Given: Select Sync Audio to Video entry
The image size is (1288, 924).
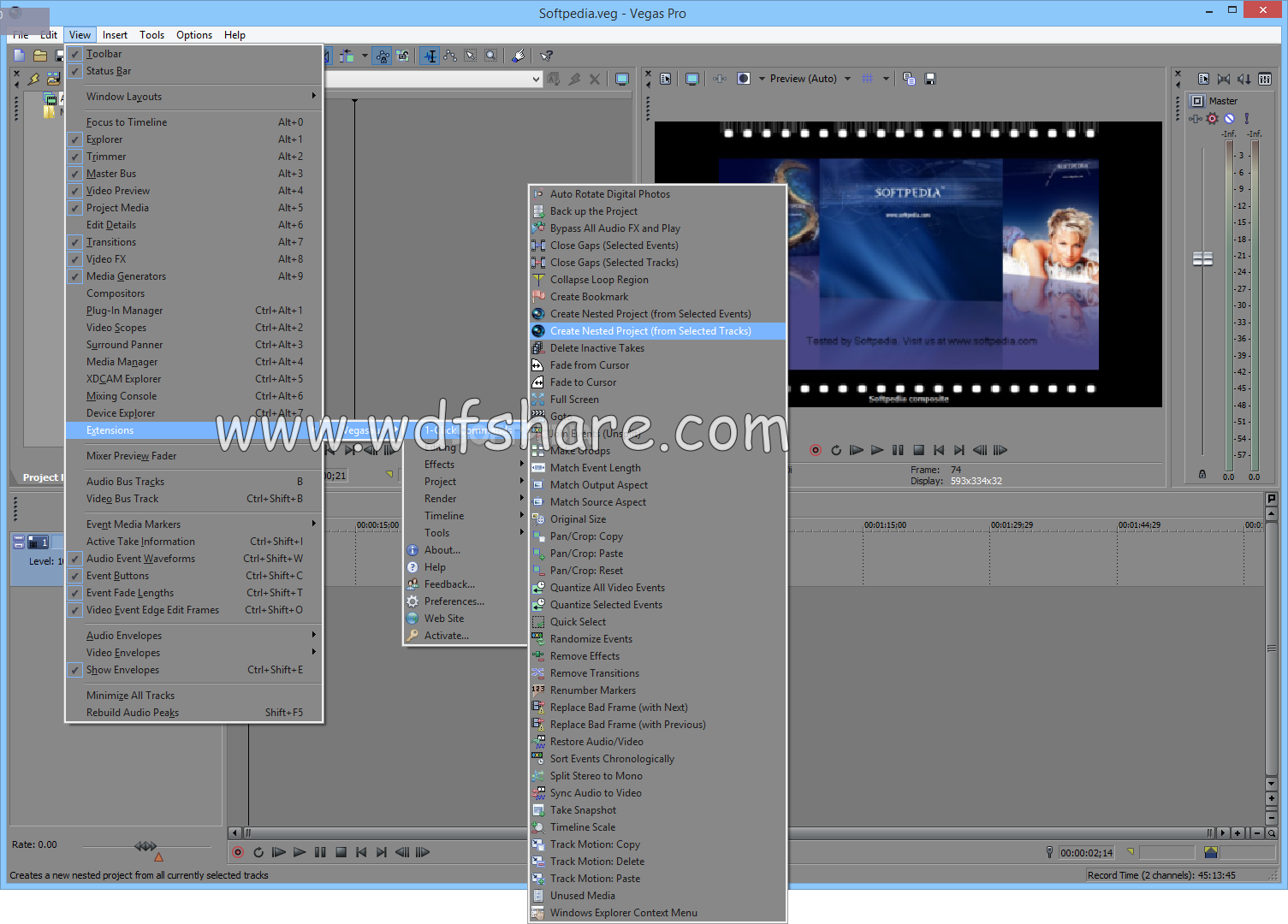Looking at the screenshot, I should pyautogui.click(x=657, y=793).
